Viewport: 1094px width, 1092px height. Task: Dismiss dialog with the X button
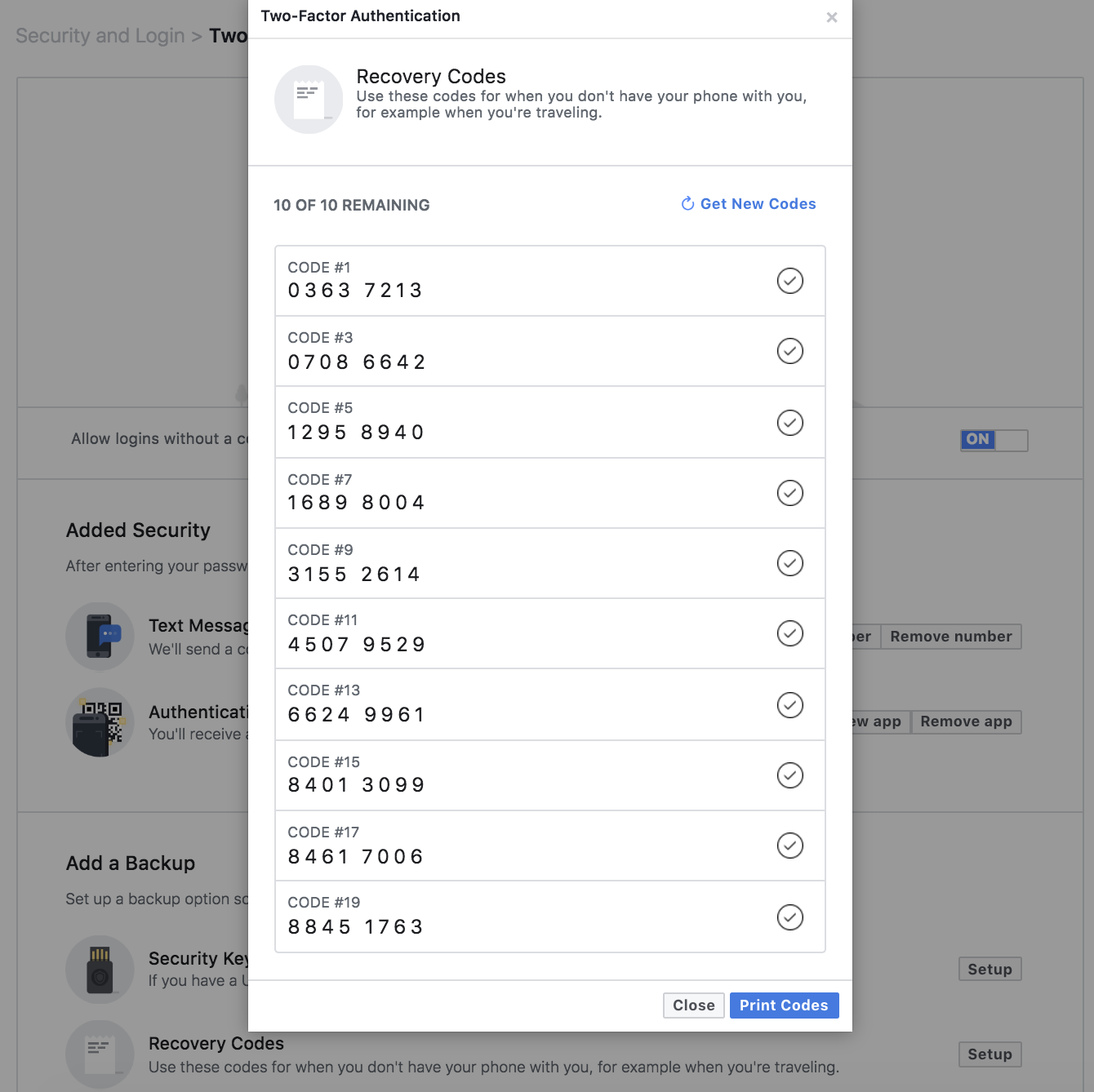(x=831, y=17)
